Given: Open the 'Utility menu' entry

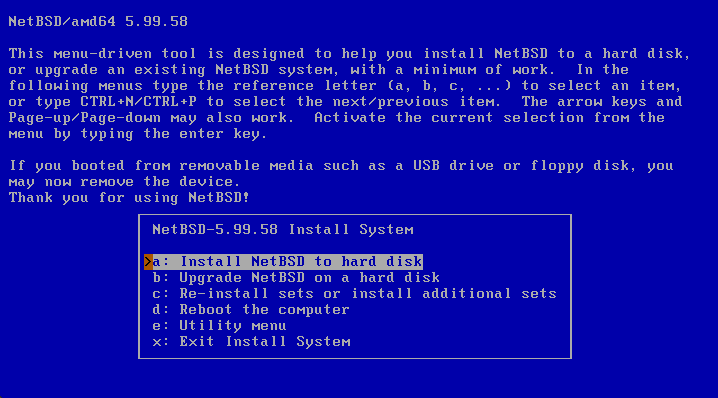Looking at the screenshot, I should [x=219, y=326].
